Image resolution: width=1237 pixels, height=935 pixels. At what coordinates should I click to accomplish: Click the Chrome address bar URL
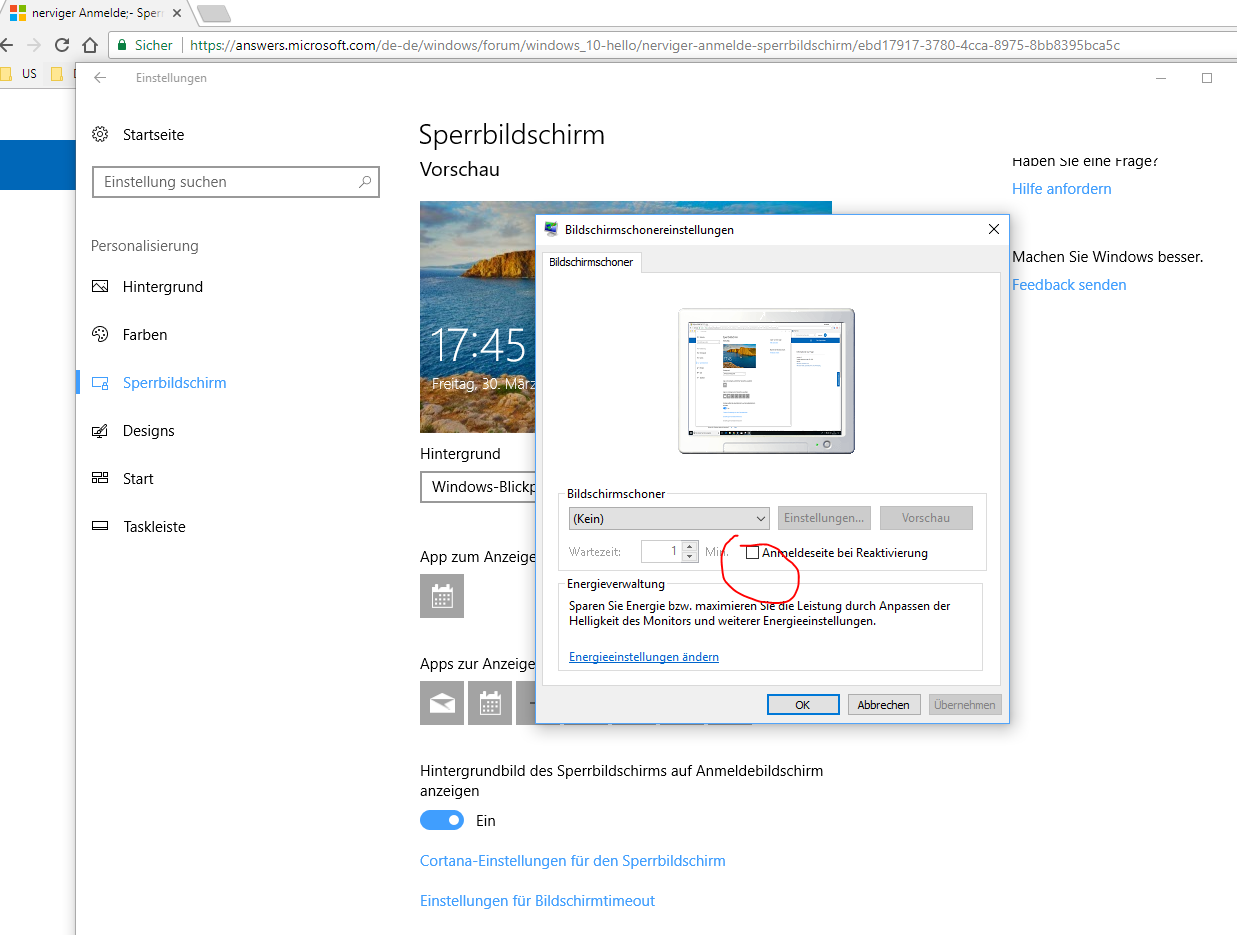pos(655,45)
